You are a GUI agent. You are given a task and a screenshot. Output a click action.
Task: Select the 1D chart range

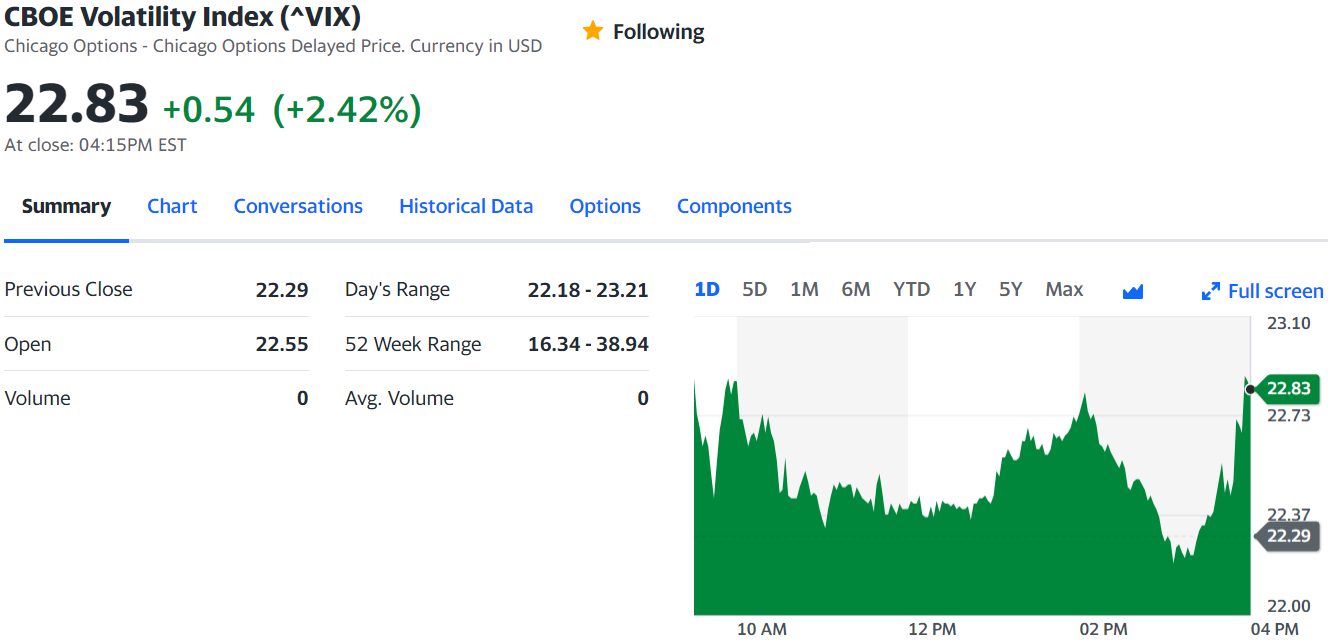tap(707, 289)
